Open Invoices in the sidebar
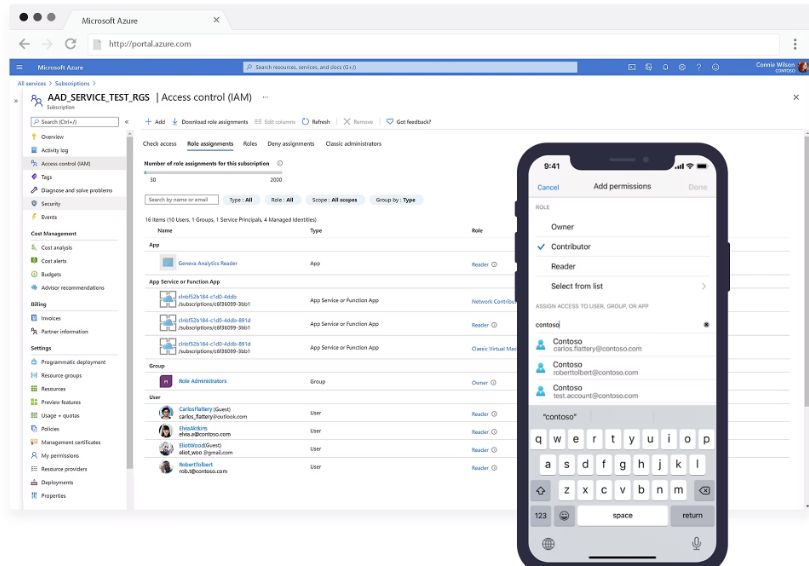The height and width of the screenshot is (566, 809). click(x=51, y=318)
